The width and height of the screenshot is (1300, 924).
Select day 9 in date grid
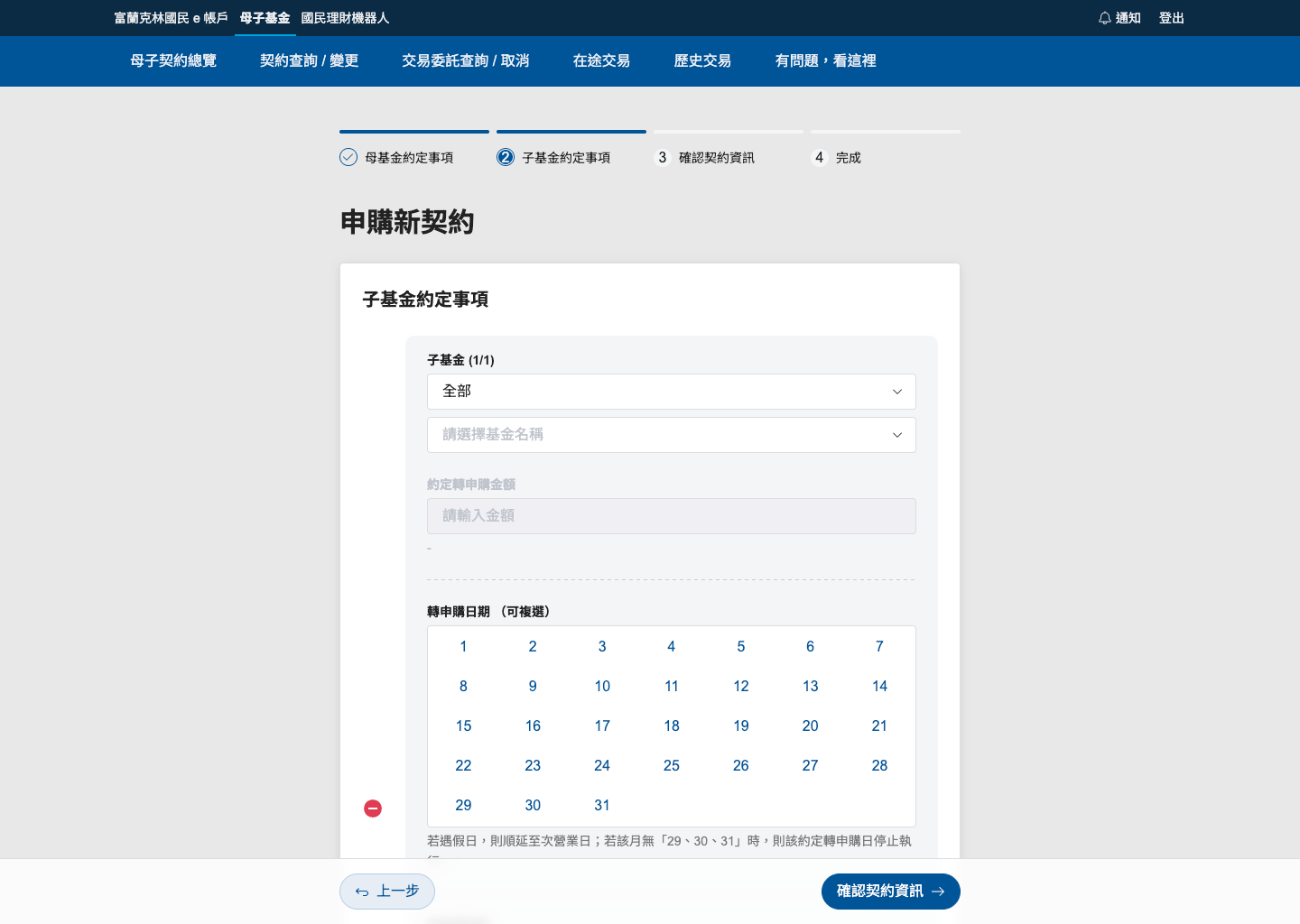[x=533, y=686]
